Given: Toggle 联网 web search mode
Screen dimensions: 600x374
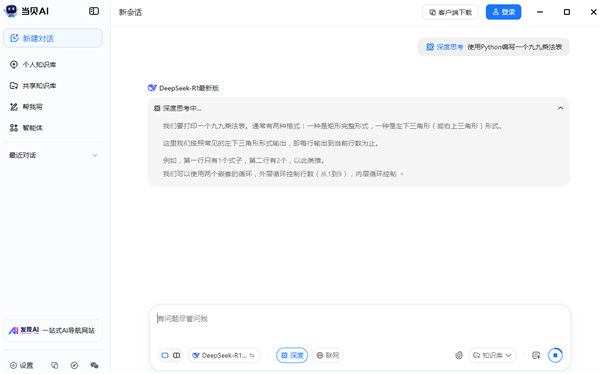Looking at the screenshot, I should 328,355.
